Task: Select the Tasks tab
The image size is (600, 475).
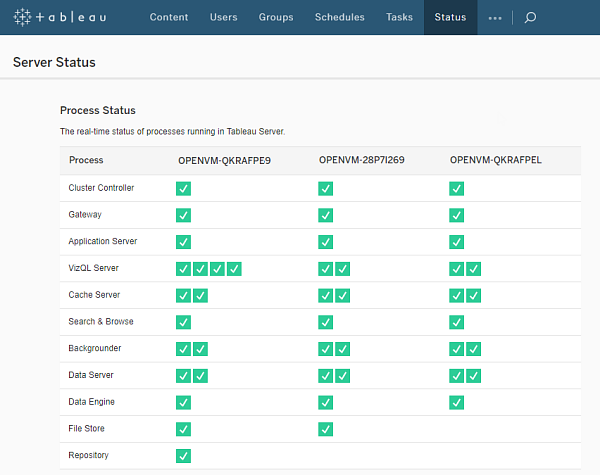Action: (399, 18)
